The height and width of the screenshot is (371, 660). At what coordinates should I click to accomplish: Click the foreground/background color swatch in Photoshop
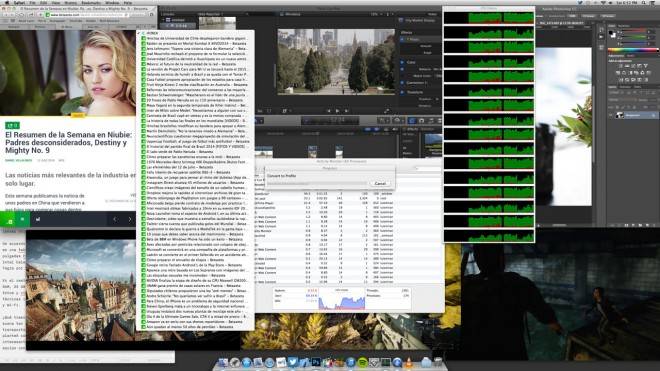613,34
